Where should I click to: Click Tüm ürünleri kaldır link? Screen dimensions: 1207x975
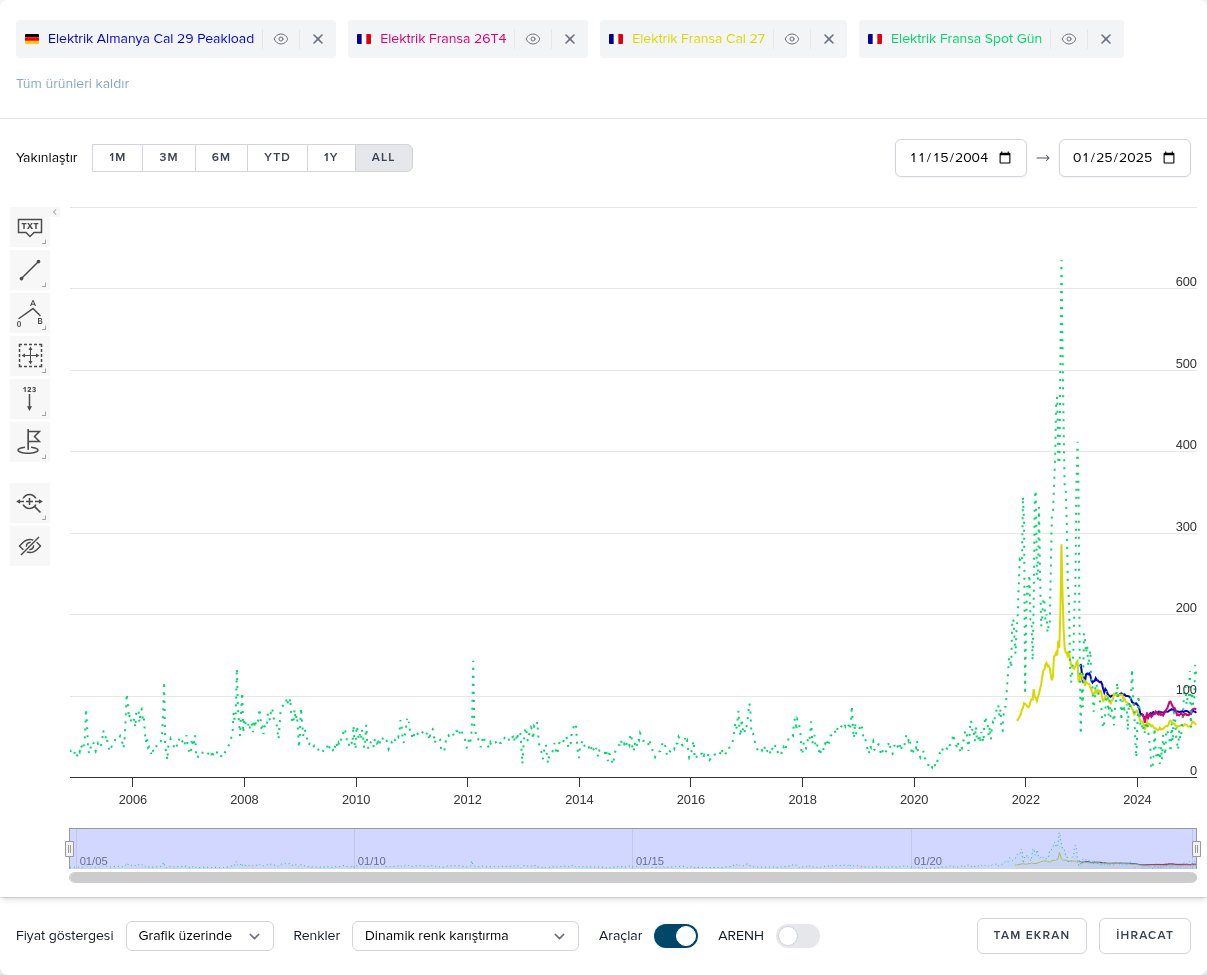click(x=72, y=84)
